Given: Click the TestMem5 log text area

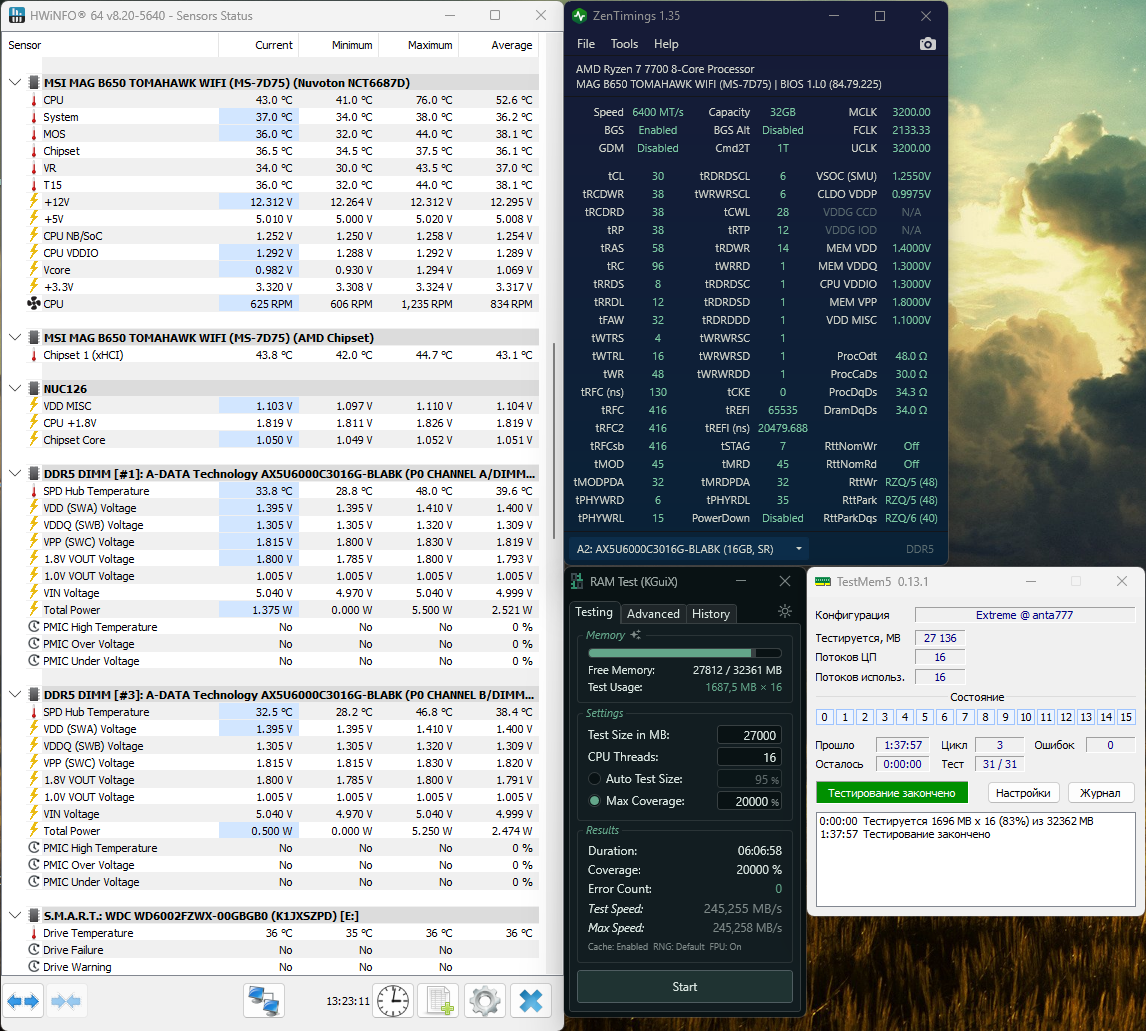Looking at the screenshot, I should click(976, 859).
